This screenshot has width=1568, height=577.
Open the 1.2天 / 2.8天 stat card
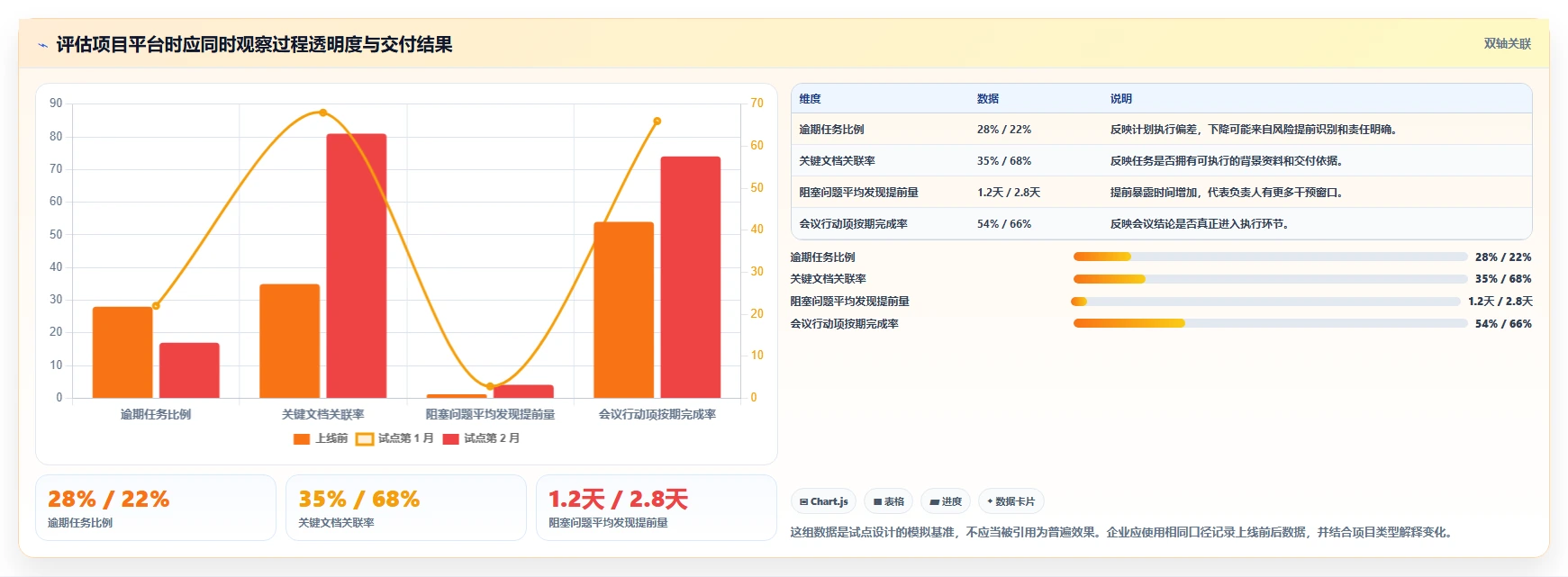coord(657,508)
